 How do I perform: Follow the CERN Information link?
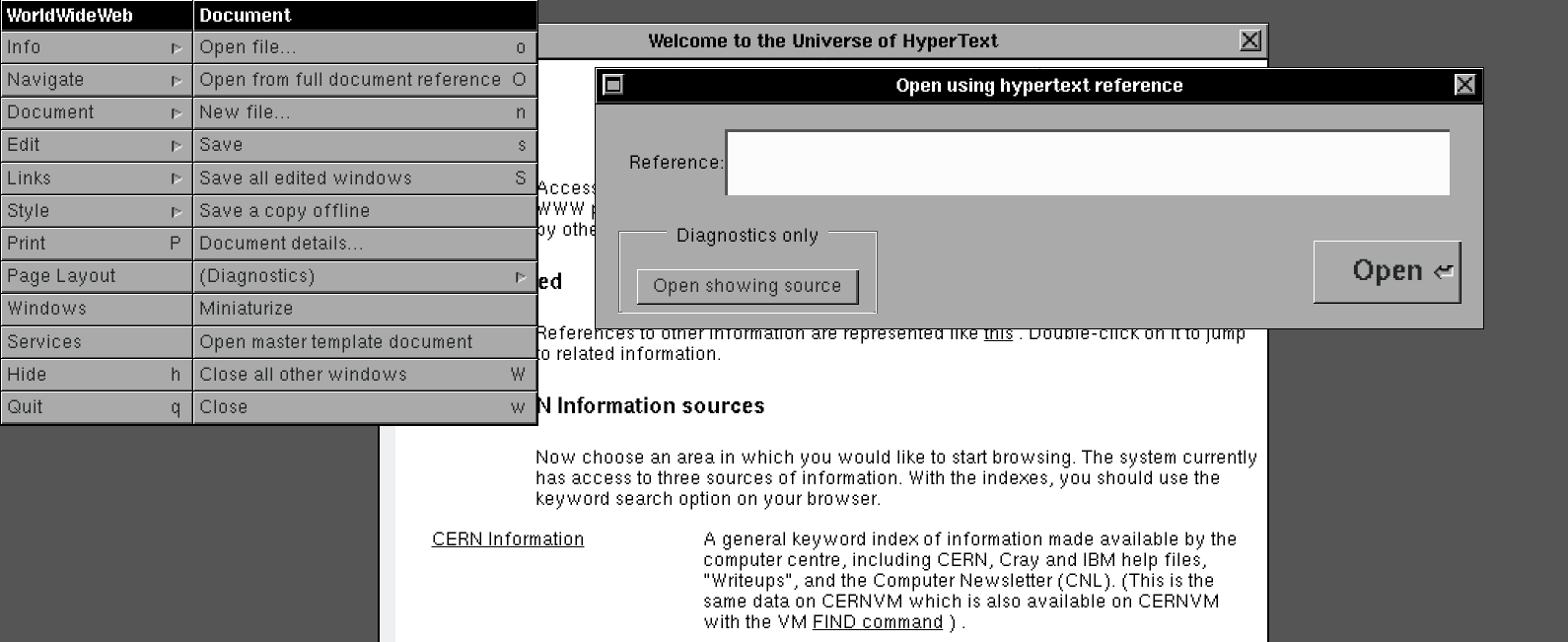pyautogui.click(x=508, y=539)
